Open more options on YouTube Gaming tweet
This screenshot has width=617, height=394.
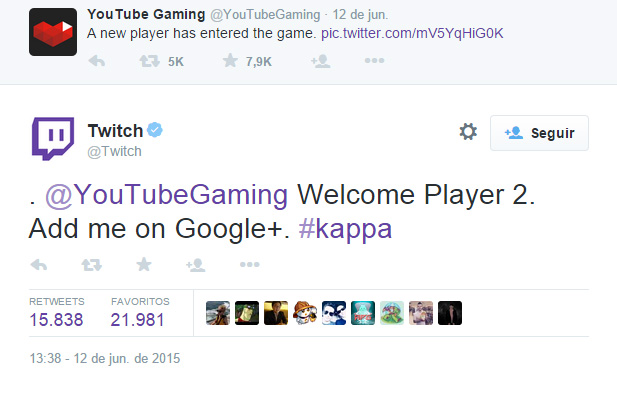[374, 61]
